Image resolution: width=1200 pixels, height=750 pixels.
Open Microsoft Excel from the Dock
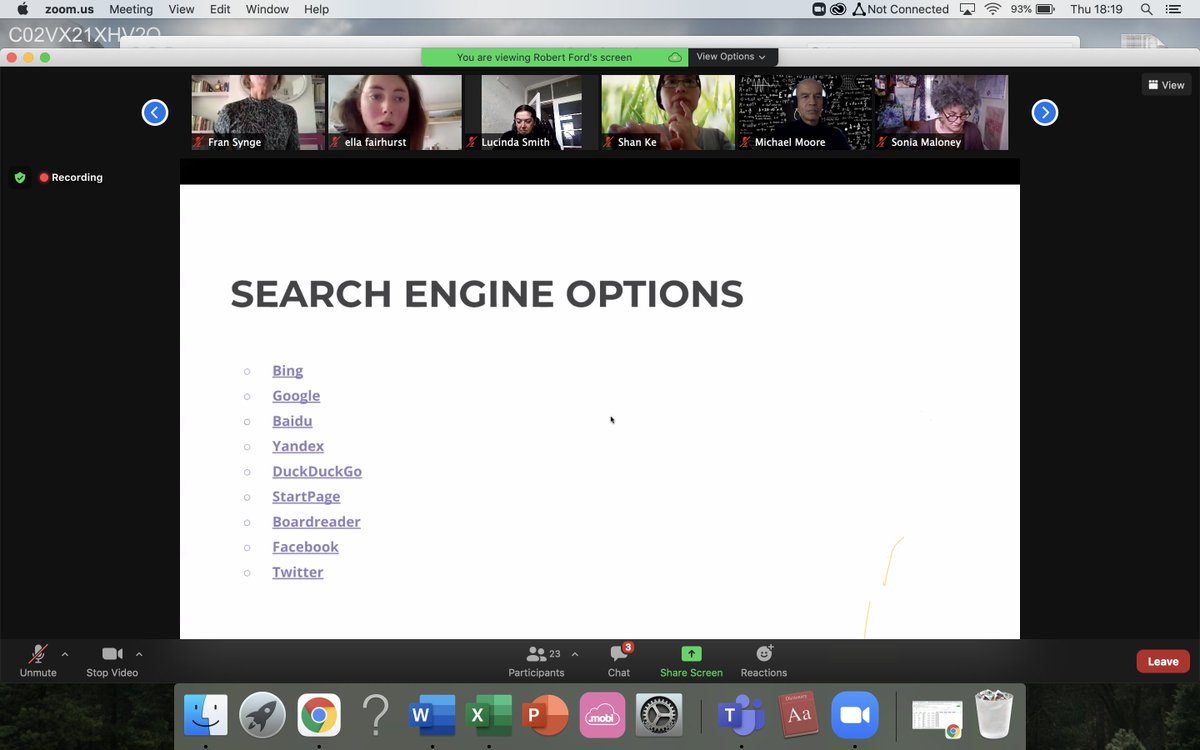489,716
